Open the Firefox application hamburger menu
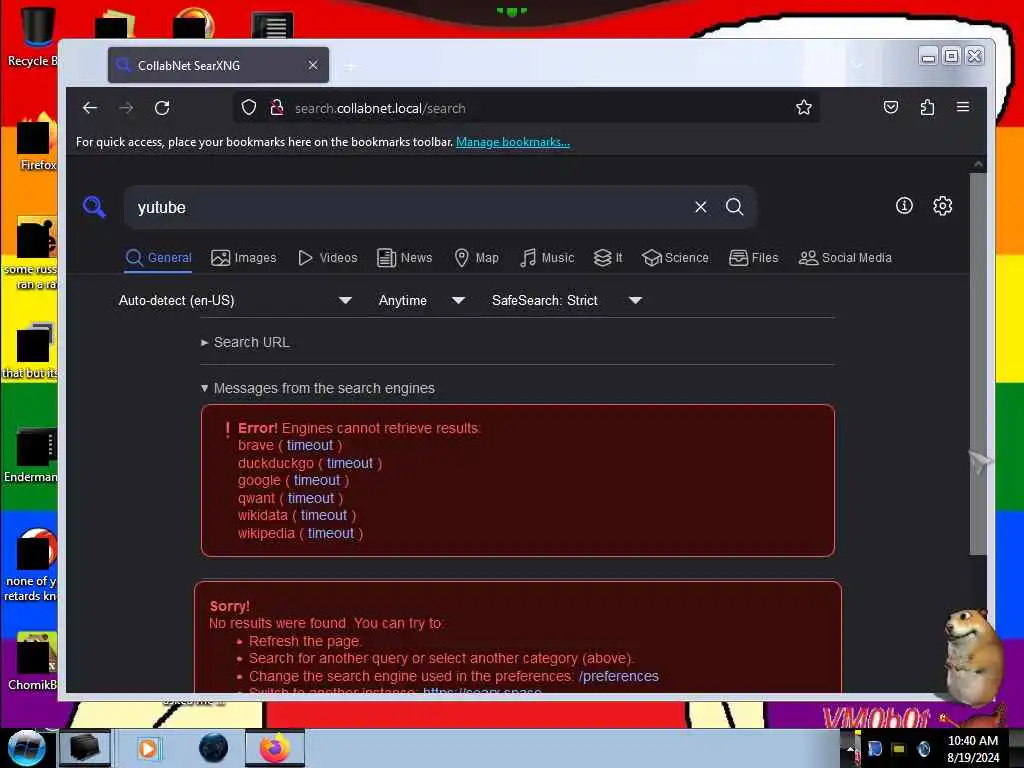 (963, 107)
